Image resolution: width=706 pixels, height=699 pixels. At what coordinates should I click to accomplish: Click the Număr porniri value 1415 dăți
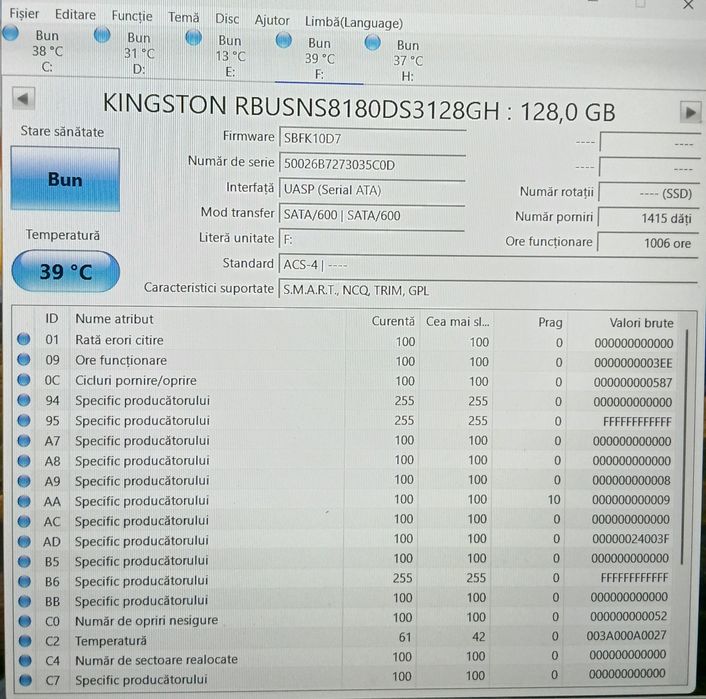pyautogui.click(x=647, y=218)
